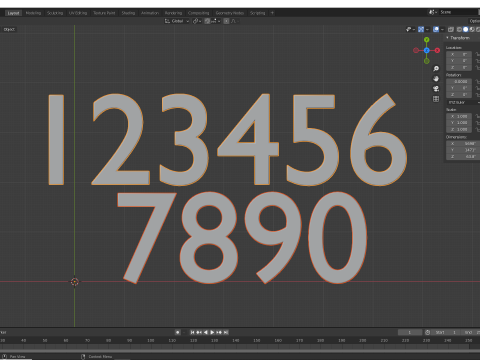The image size is (480, 360).
Task: Open the proportional falloff curve dropdown
Action: point(234,21)
